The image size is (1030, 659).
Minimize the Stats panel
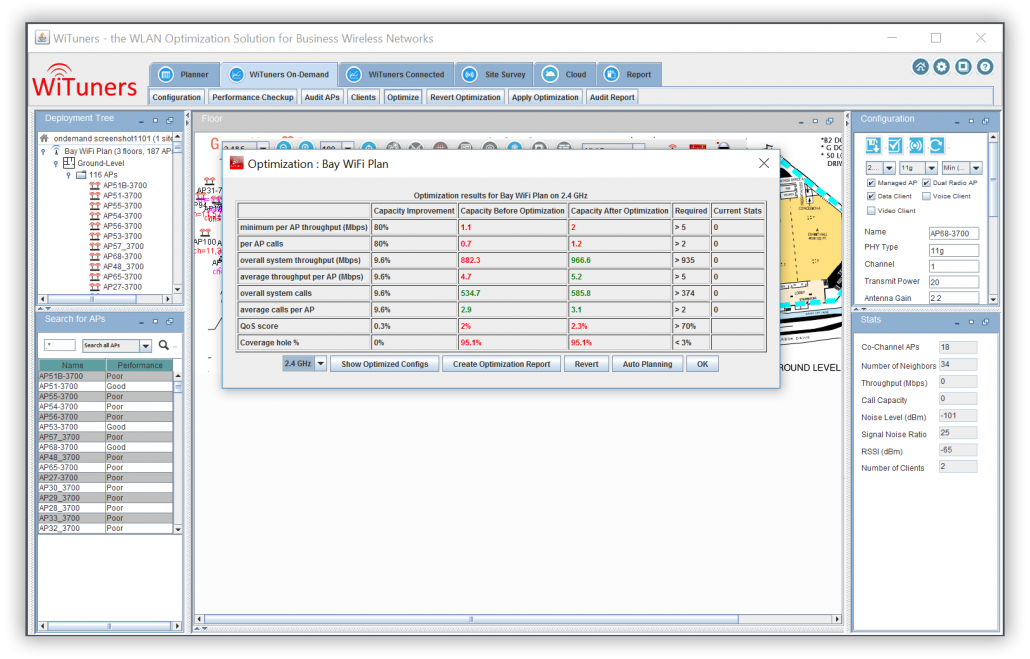957,322
